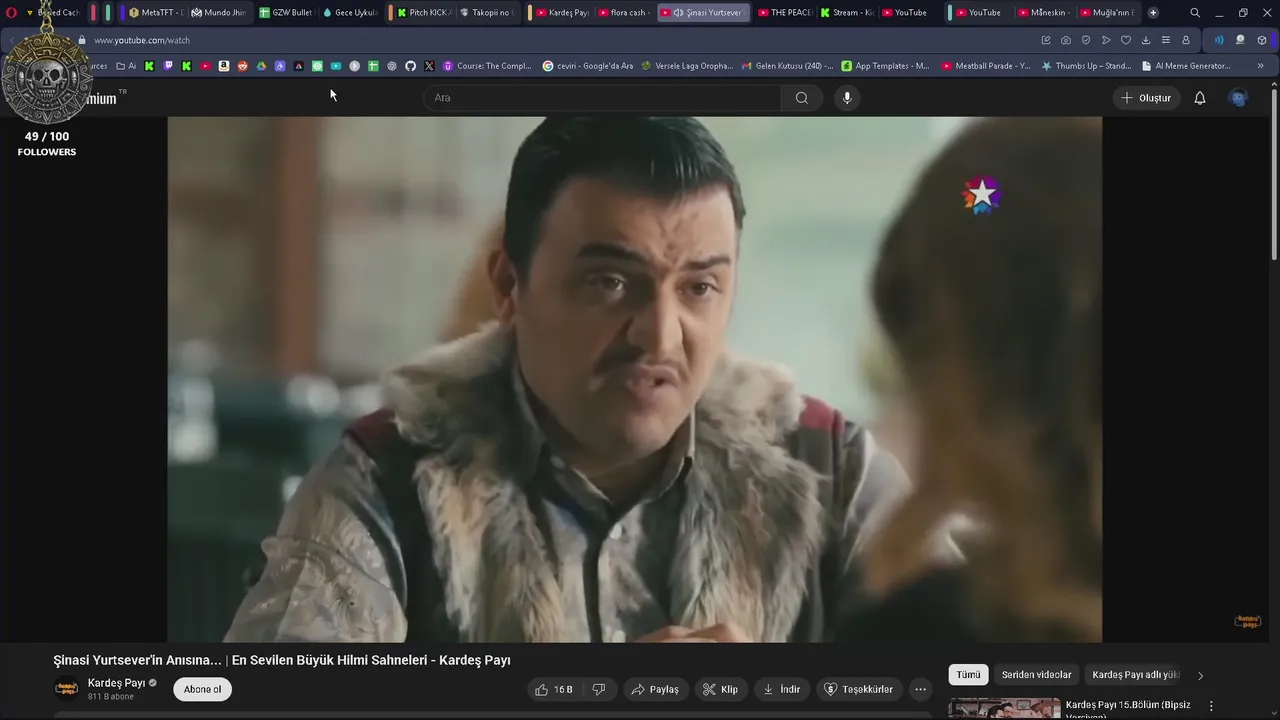Open the YouTube account avatar menu
Screen dimensions: 1280x720
coord(1238,98)
